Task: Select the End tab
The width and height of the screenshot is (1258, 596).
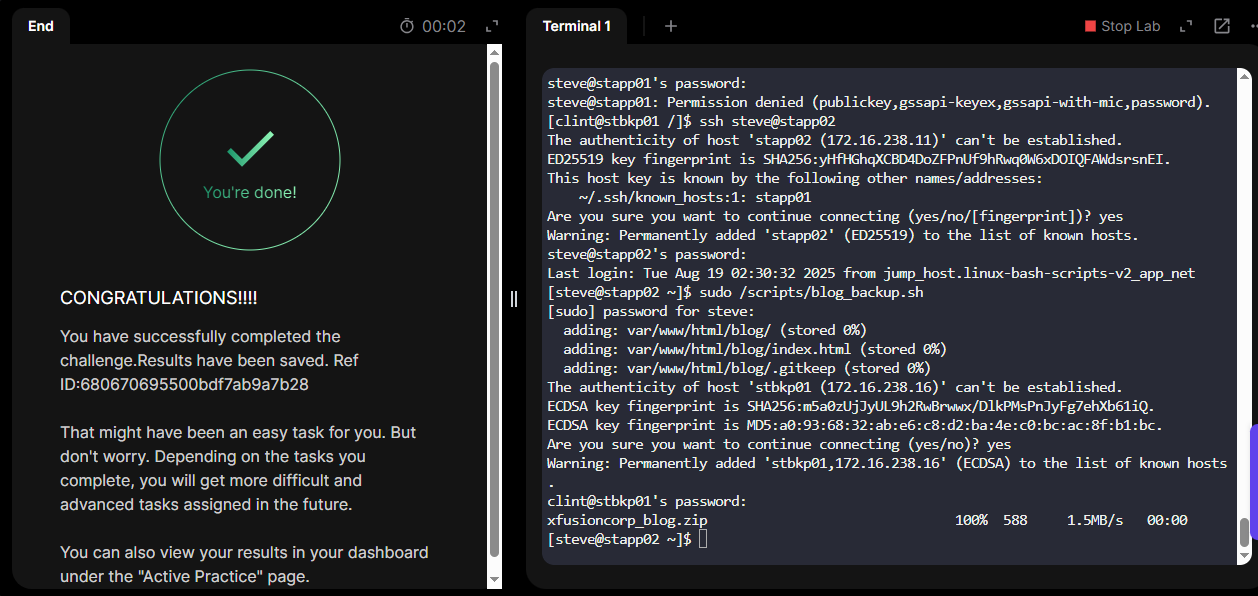Action: pos(41,26)
